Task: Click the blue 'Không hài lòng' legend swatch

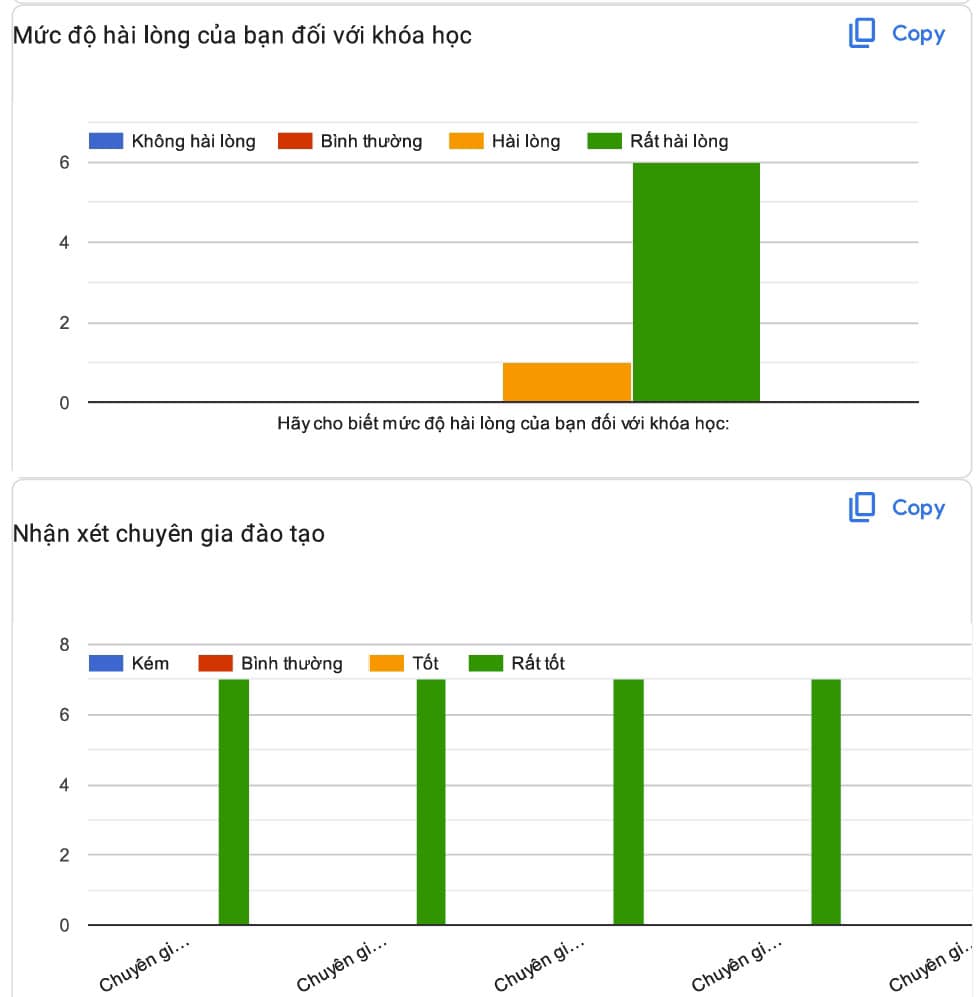Action: 105,141
